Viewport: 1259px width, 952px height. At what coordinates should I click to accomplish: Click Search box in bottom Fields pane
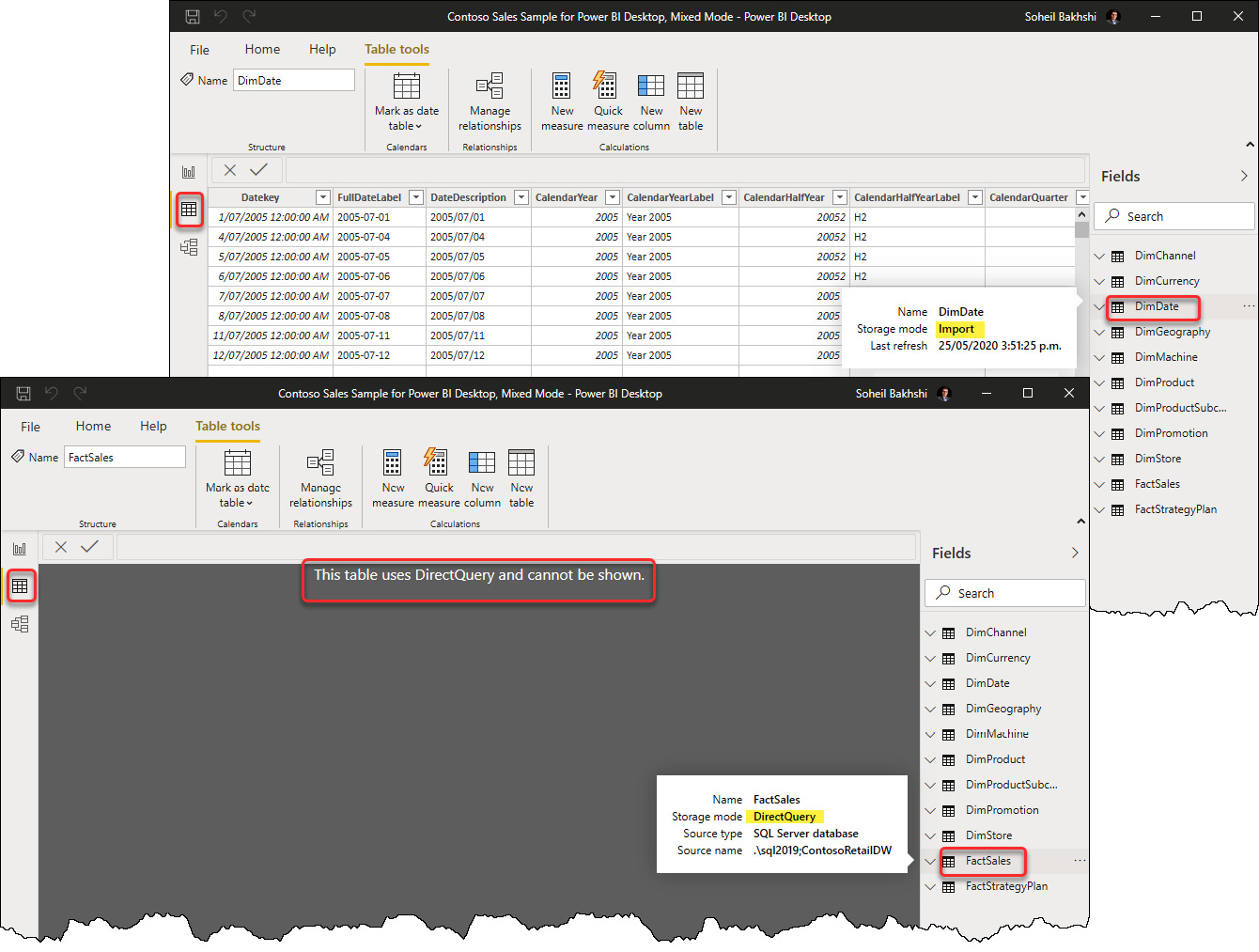1005,593
